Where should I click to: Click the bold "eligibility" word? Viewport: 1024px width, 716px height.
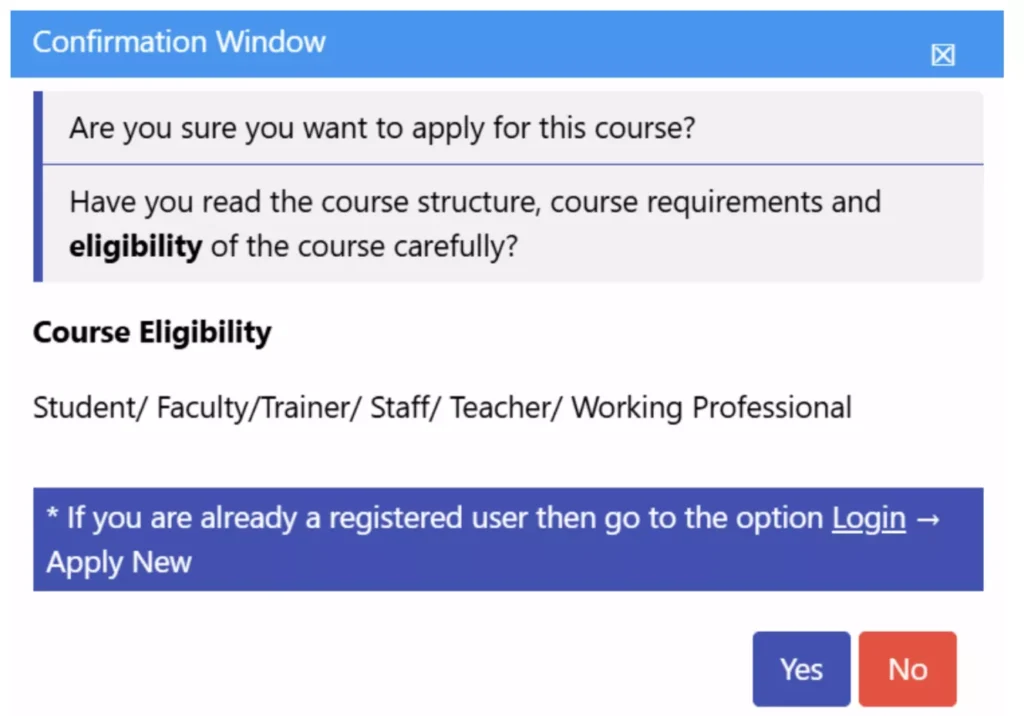[135, 246]
